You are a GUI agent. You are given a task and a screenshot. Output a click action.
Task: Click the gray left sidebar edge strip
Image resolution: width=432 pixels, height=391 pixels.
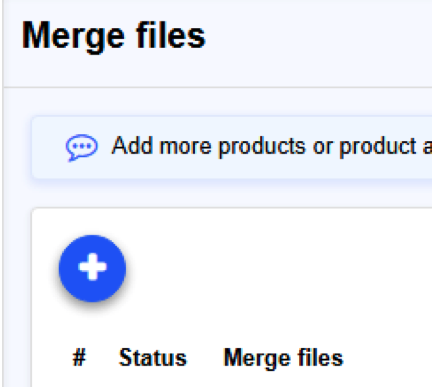[x=1, y=195]
